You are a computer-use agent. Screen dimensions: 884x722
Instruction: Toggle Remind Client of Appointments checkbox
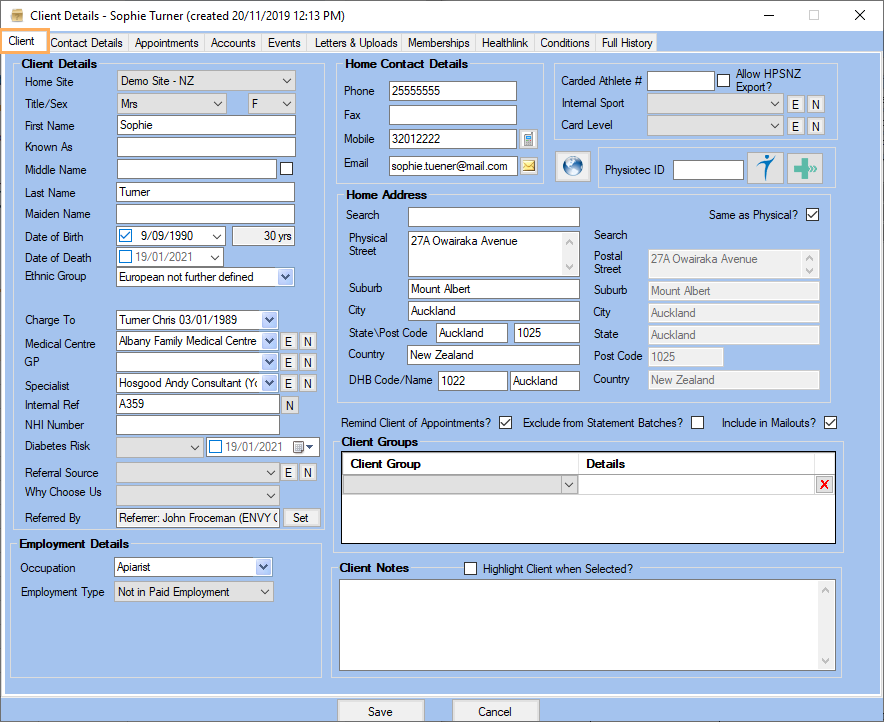pos(505,423)
